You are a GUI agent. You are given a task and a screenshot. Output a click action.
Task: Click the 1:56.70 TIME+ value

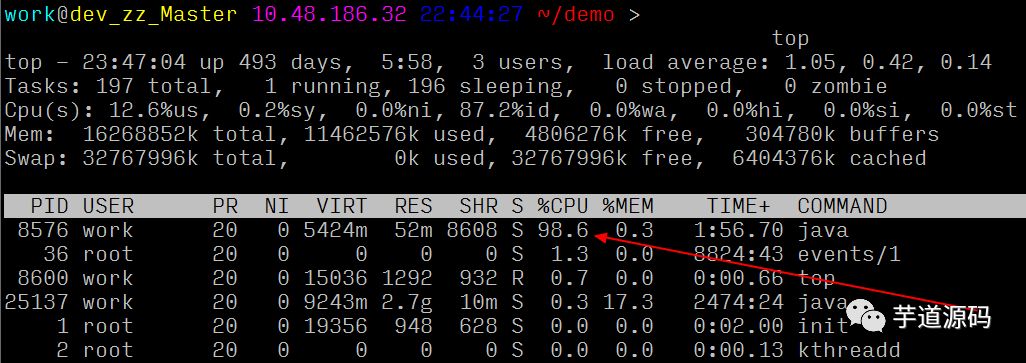pos(738,230)
